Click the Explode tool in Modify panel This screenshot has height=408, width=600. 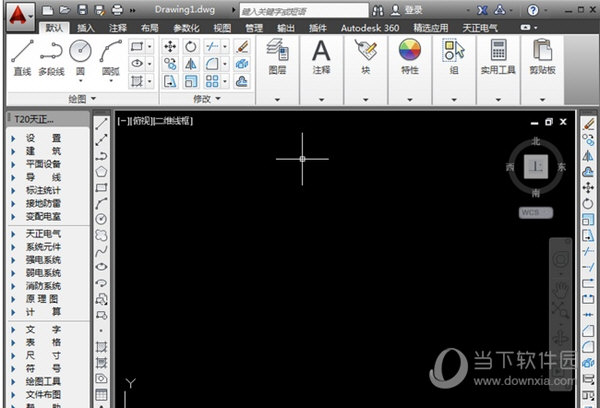(x=242, y=64)
